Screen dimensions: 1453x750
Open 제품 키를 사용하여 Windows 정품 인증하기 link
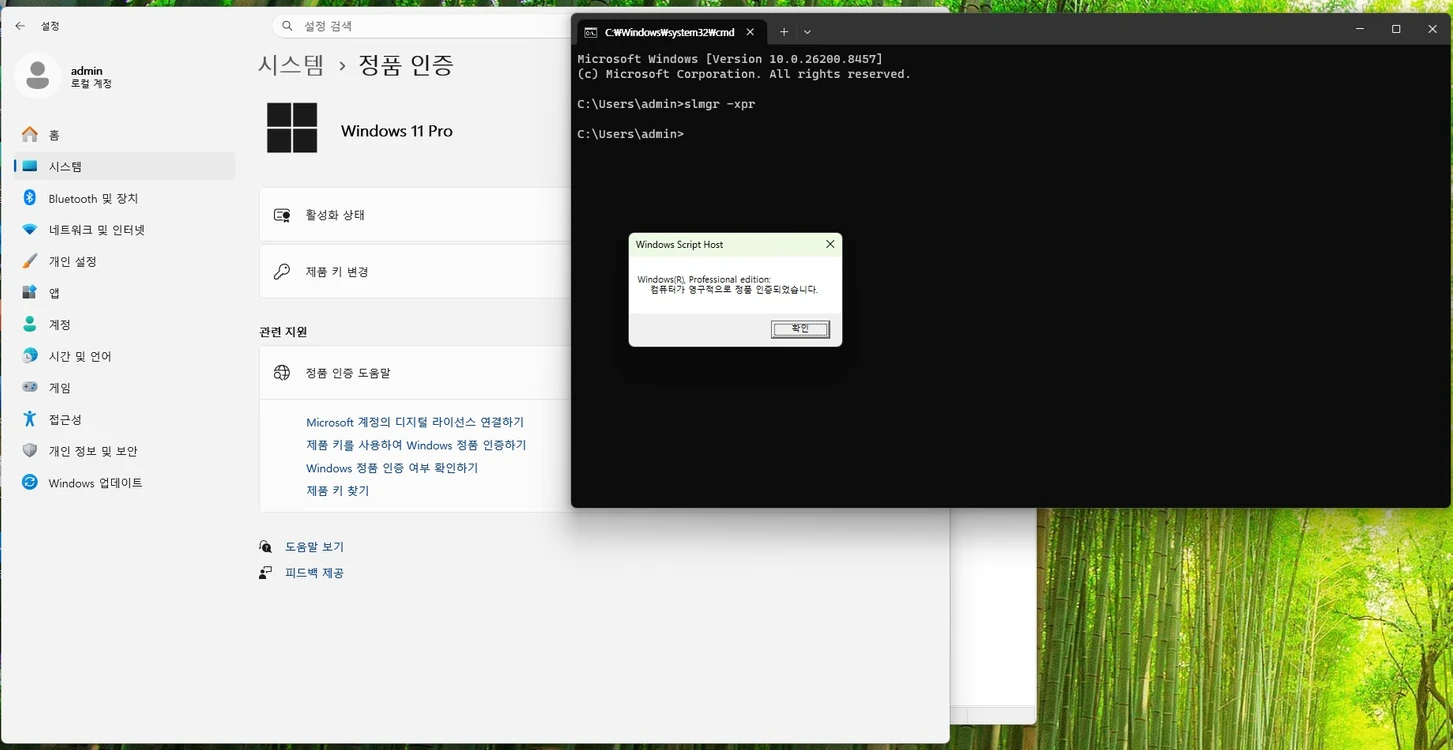416,445
